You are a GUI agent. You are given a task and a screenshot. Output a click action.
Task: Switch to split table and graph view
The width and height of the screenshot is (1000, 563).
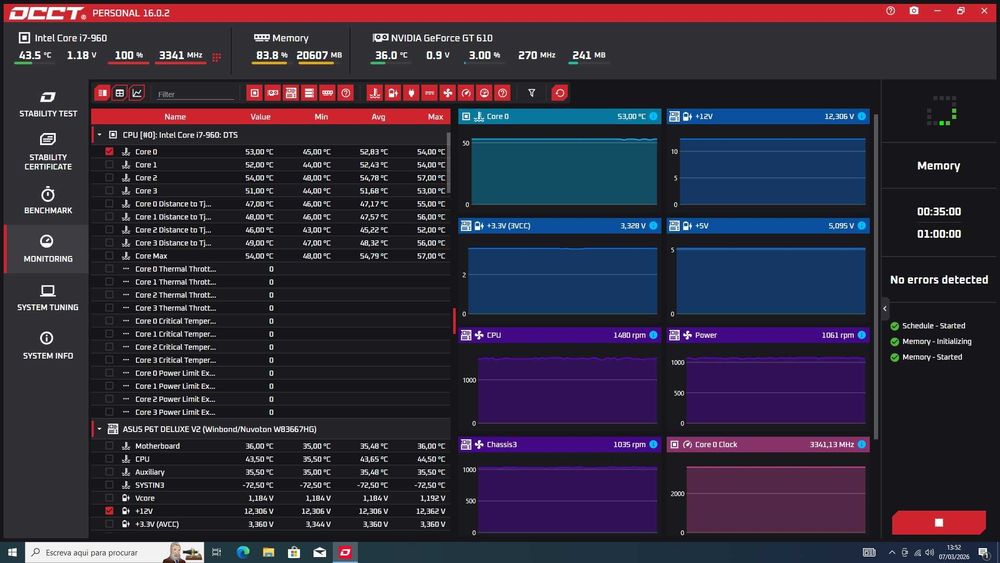[102, 93]
